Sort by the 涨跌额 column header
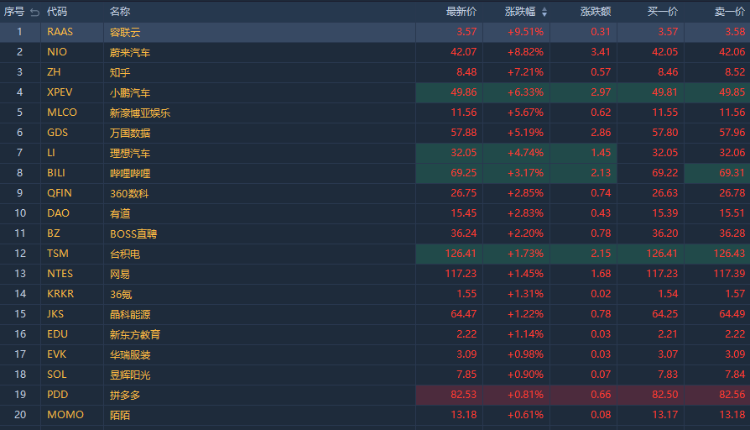750x430 pixels. [x=595, y=12]
